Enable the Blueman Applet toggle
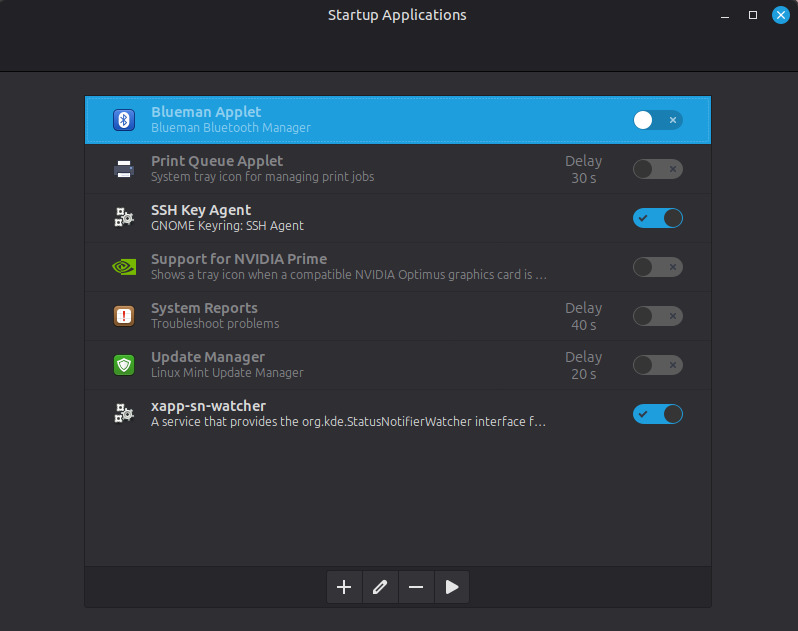Viewport: 798px width, 631px height. pos(657,120)
